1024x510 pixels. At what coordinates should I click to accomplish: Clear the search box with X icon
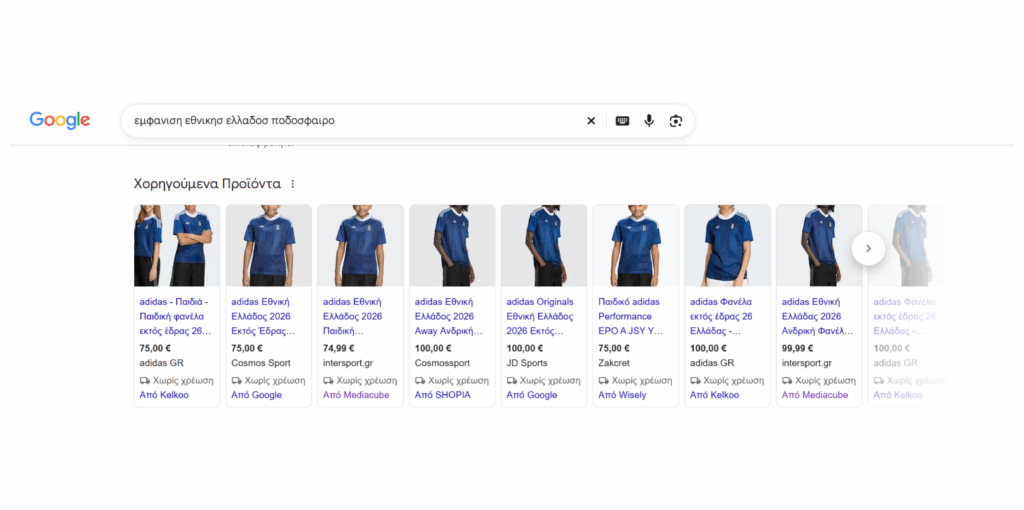(591, 121)
